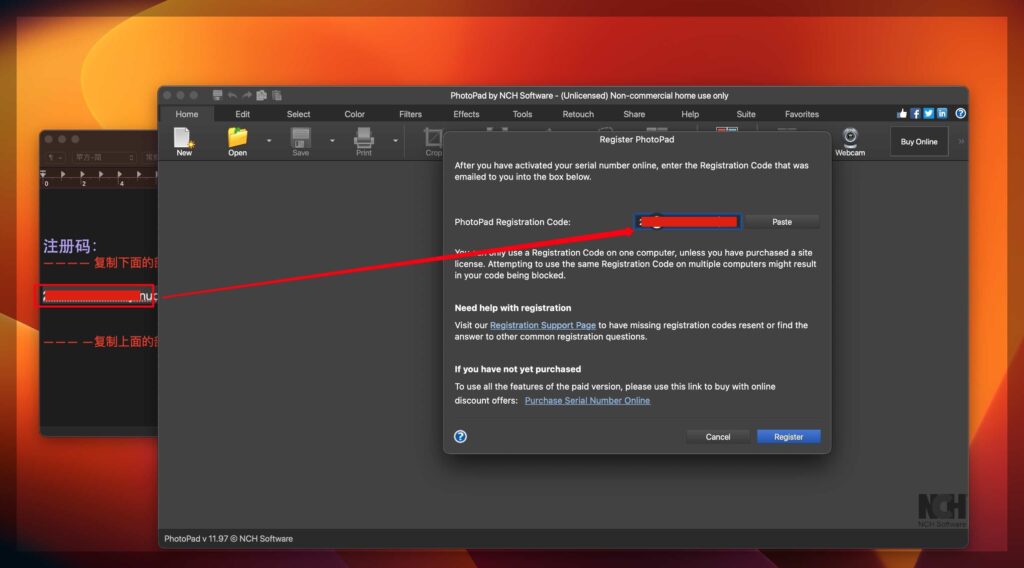
Task: Click the Print toolbar icon
Action: coord(364,142)
